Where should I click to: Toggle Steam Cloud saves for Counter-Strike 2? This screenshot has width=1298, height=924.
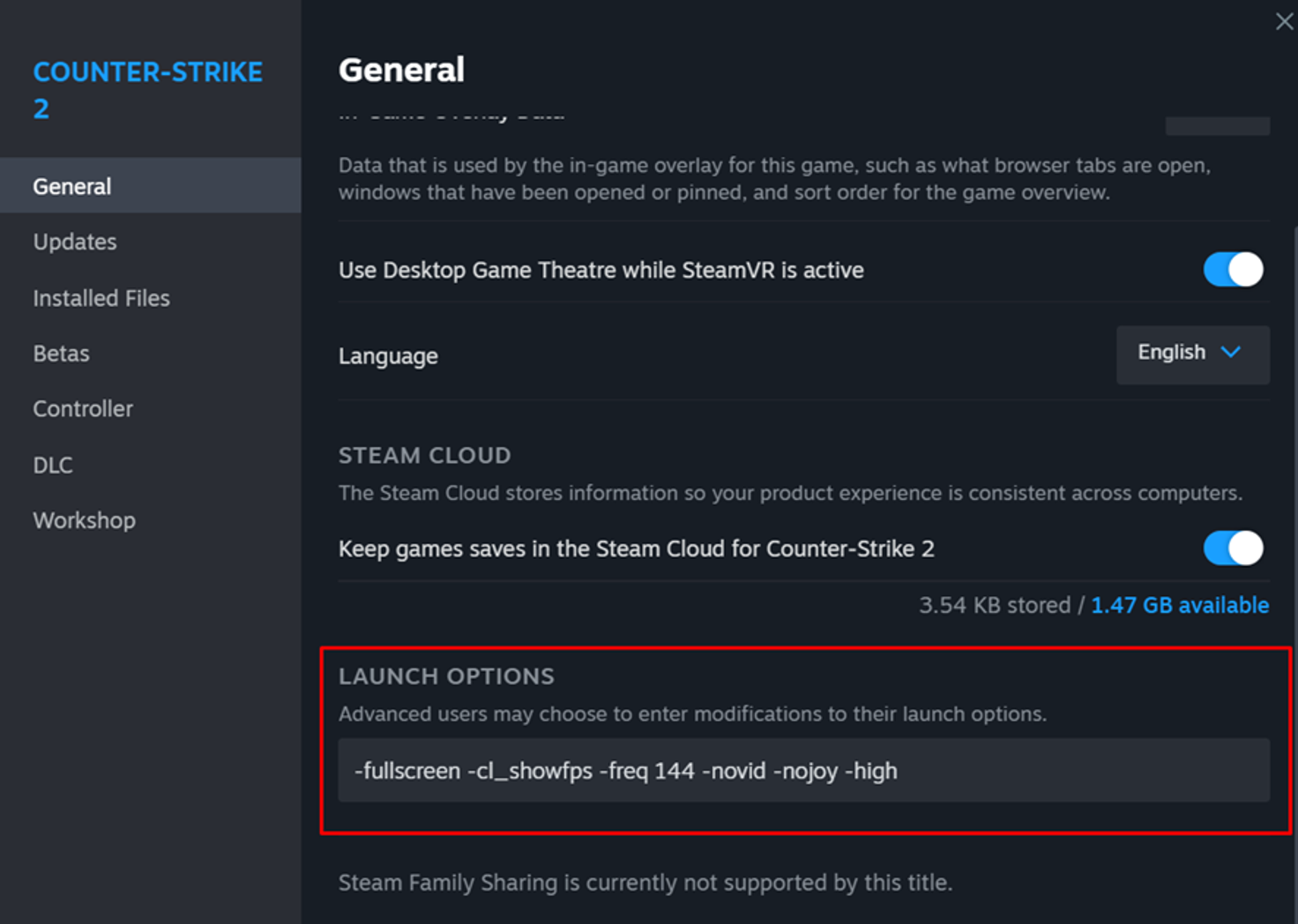click(1232, 548)
